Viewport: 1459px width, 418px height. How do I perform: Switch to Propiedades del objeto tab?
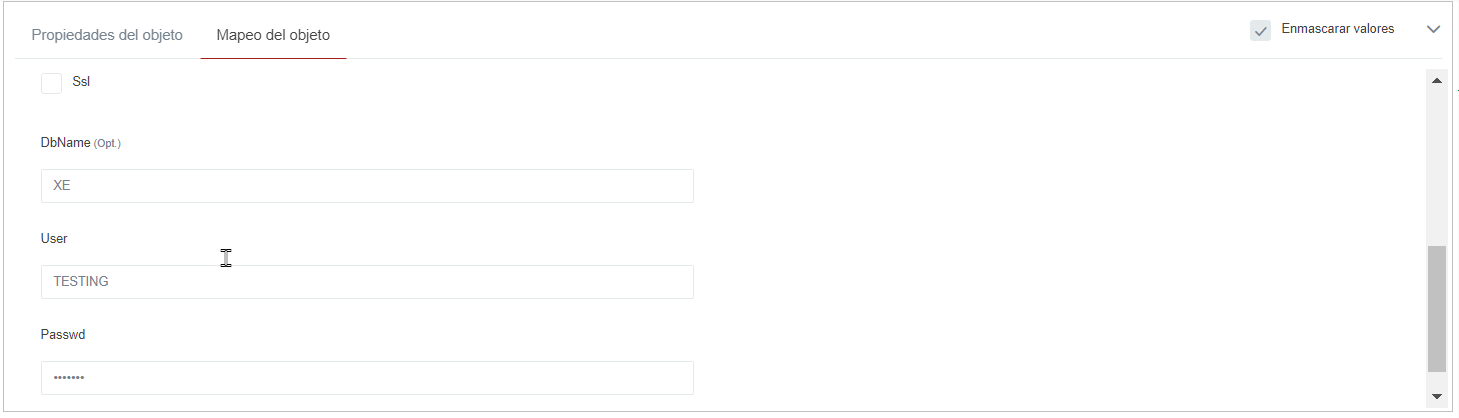[107, 35]
